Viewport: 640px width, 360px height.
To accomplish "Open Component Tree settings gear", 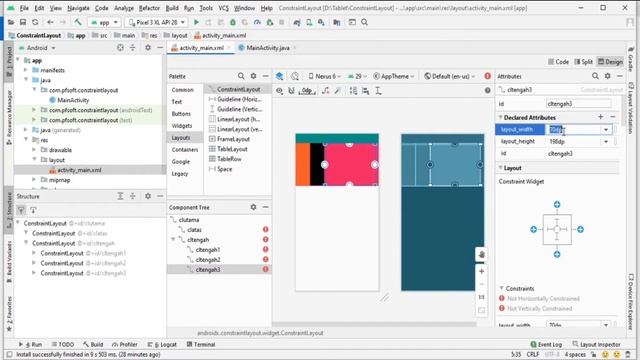I will 253,207.
